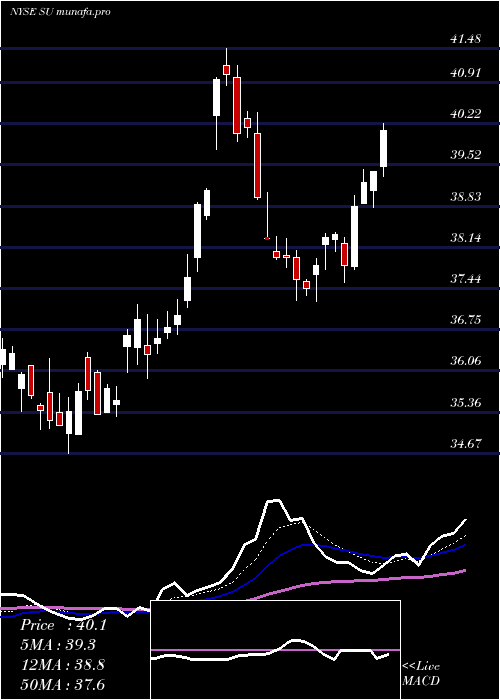Click the <<Live MACD label
The image size is (500, 700).
click(x=421, y=673)
